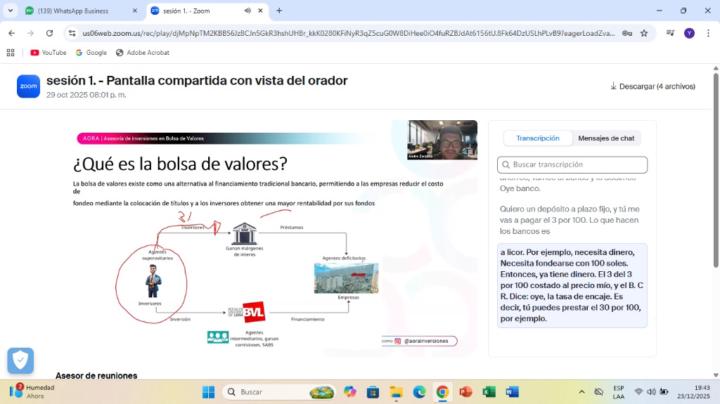Open the YouTube bookmark
Viewport: 720px width, 404px height.
point(48,53)
